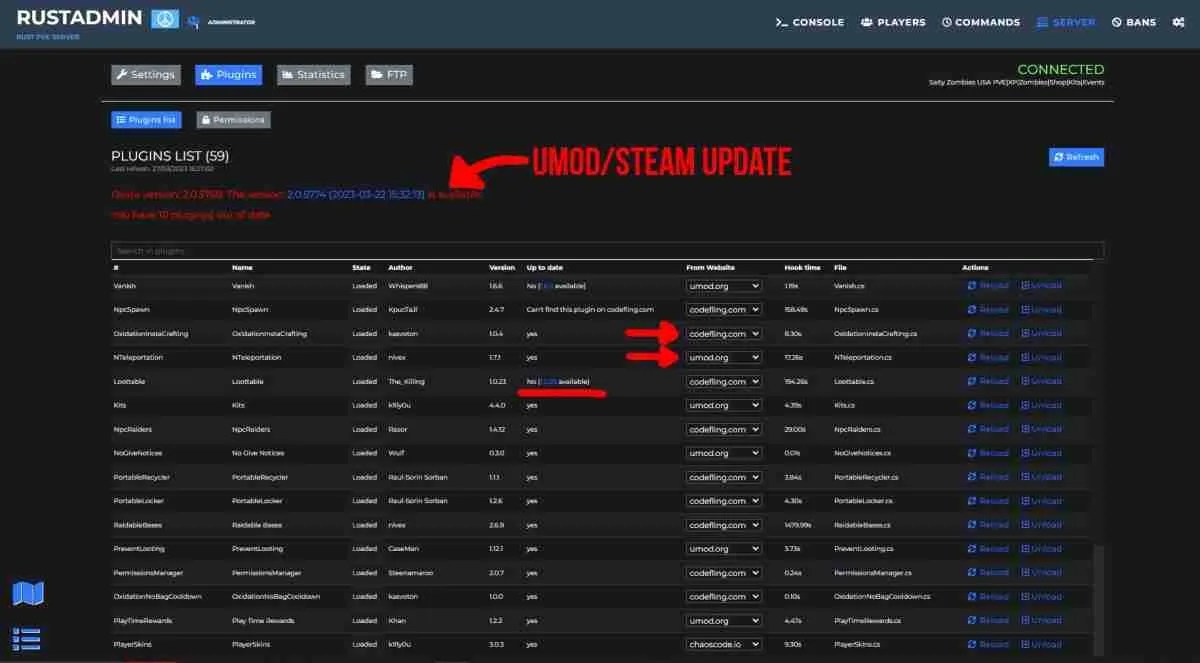
Task: Open the settings gear at top right
Action: pos(1178,21)
